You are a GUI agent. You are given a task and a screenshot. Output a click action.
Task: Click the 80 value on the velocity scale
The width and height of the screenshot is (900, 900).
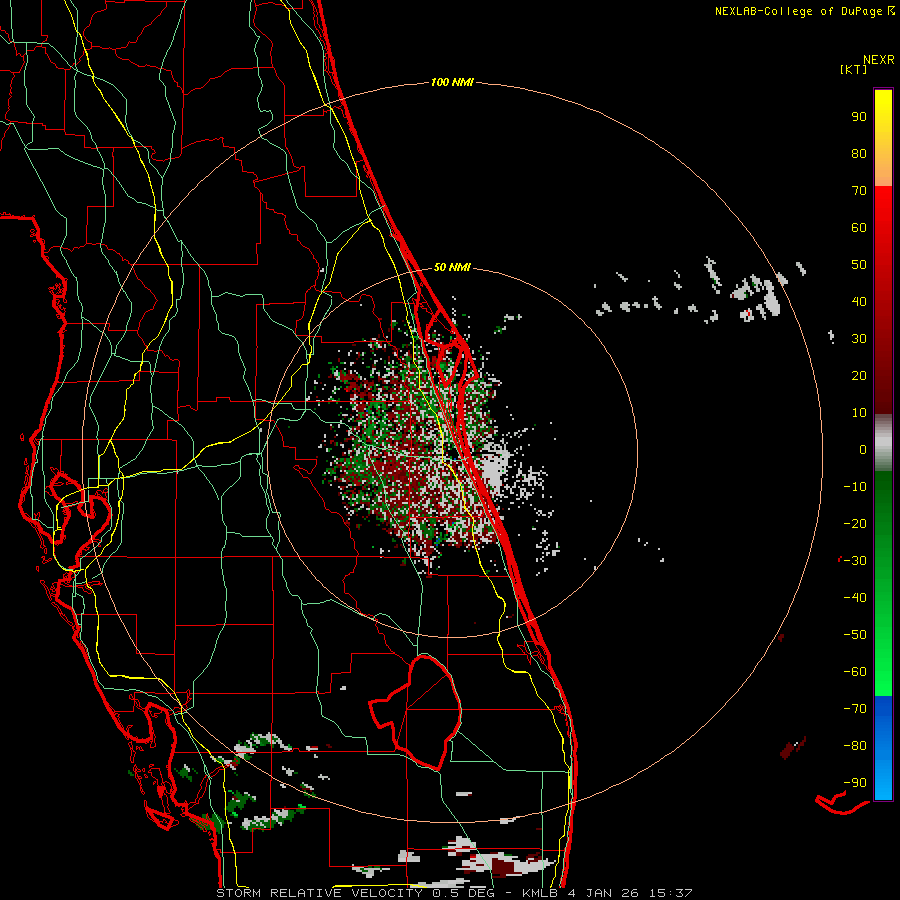coord(859,153)
